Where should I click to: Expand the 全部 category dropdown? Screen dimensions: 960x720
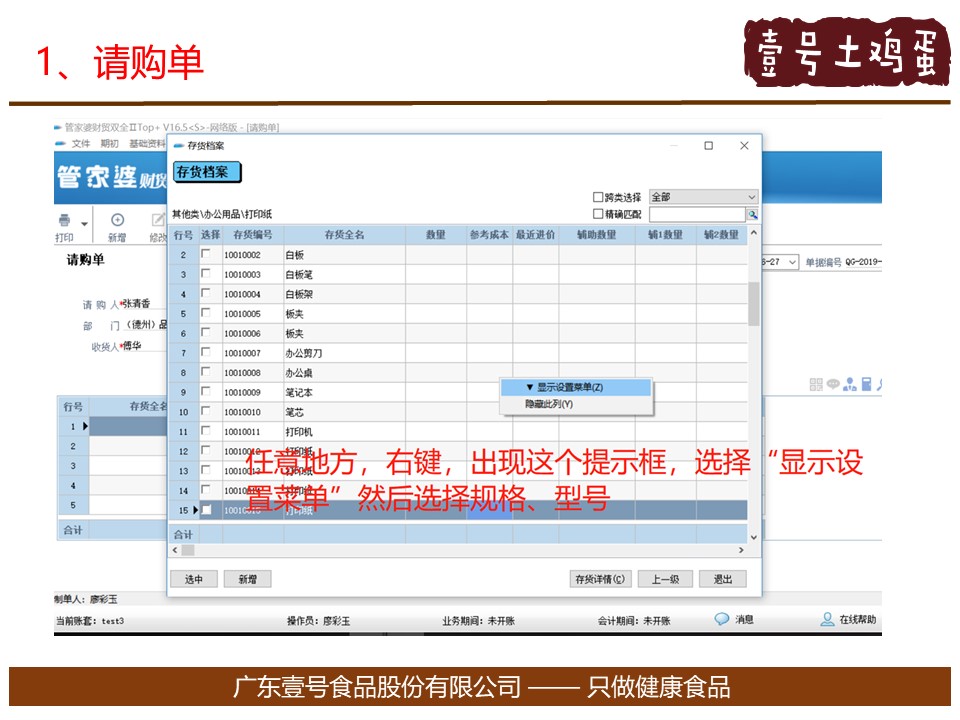(751, 198)
